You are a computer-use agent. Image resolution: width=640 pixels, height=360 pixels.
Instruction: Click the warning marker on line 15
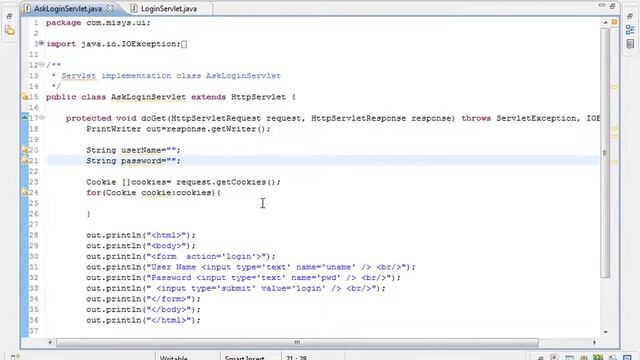click(x=25, y=97)
